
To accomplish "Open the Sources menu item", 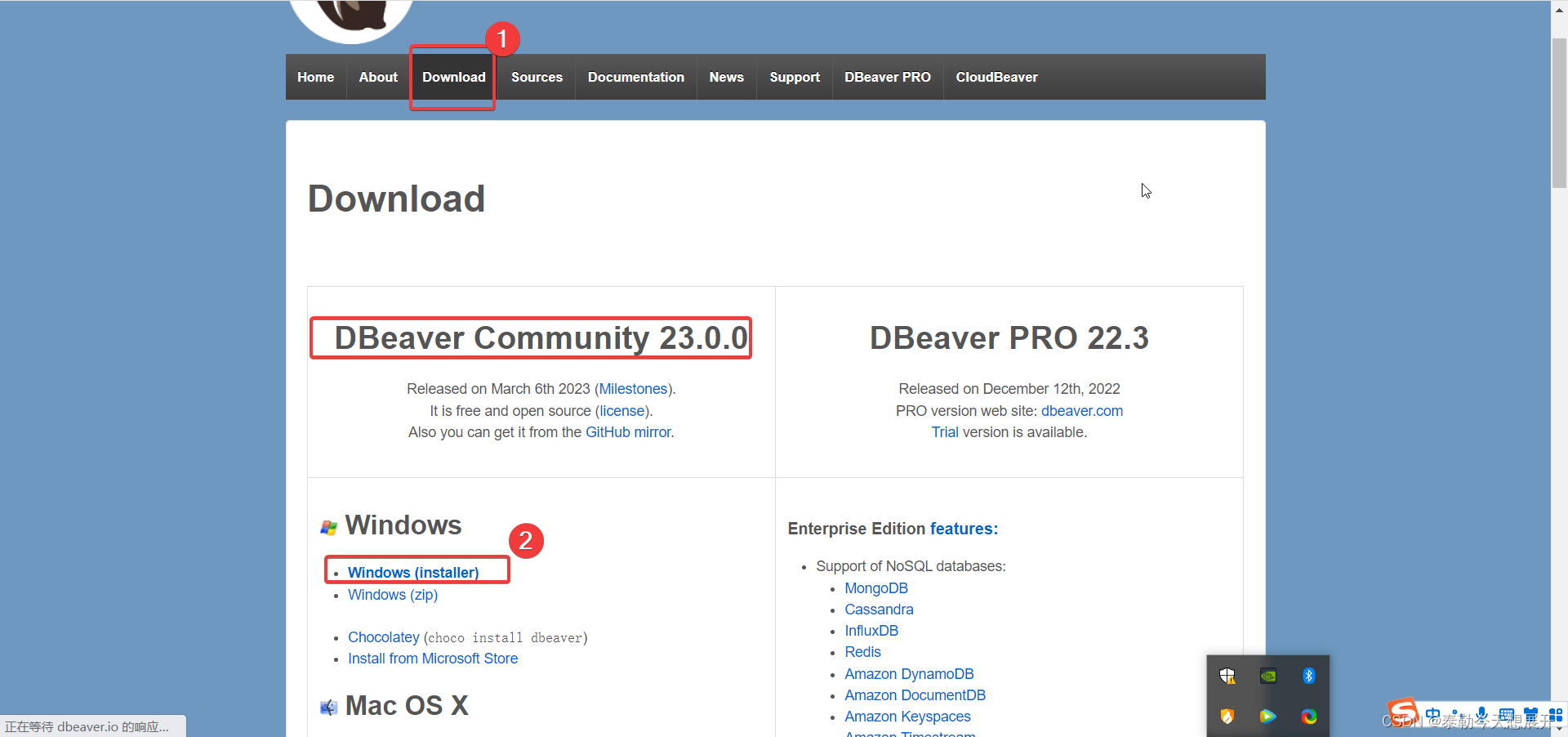I will pyautogui.click(x=537, y=77).
